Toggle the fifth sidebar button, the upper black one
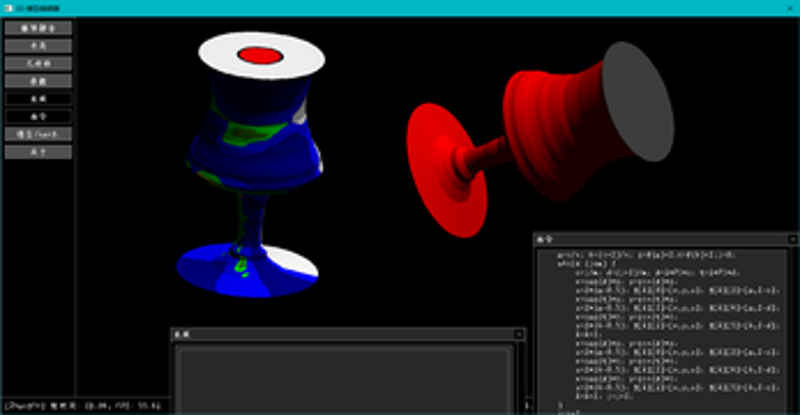Viewport: 800px width, 415px height. (x=38, y=99)
